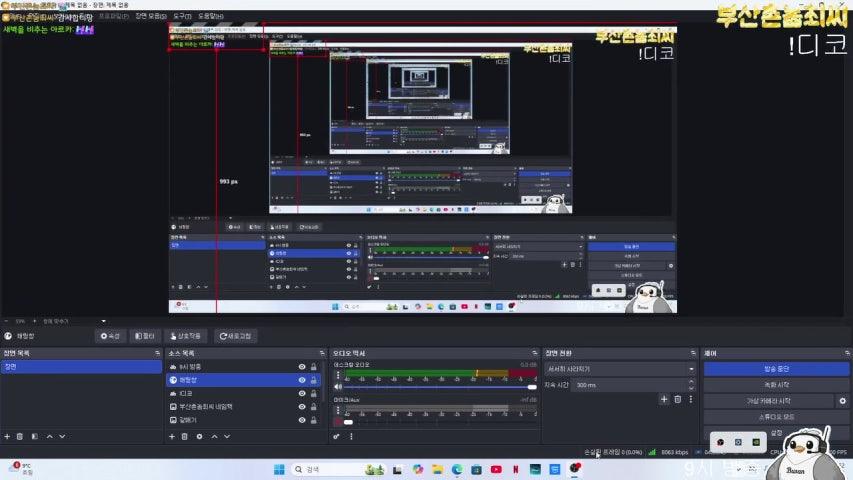
Task: Add a new scene with plus icon
Action: click(7, 436)
